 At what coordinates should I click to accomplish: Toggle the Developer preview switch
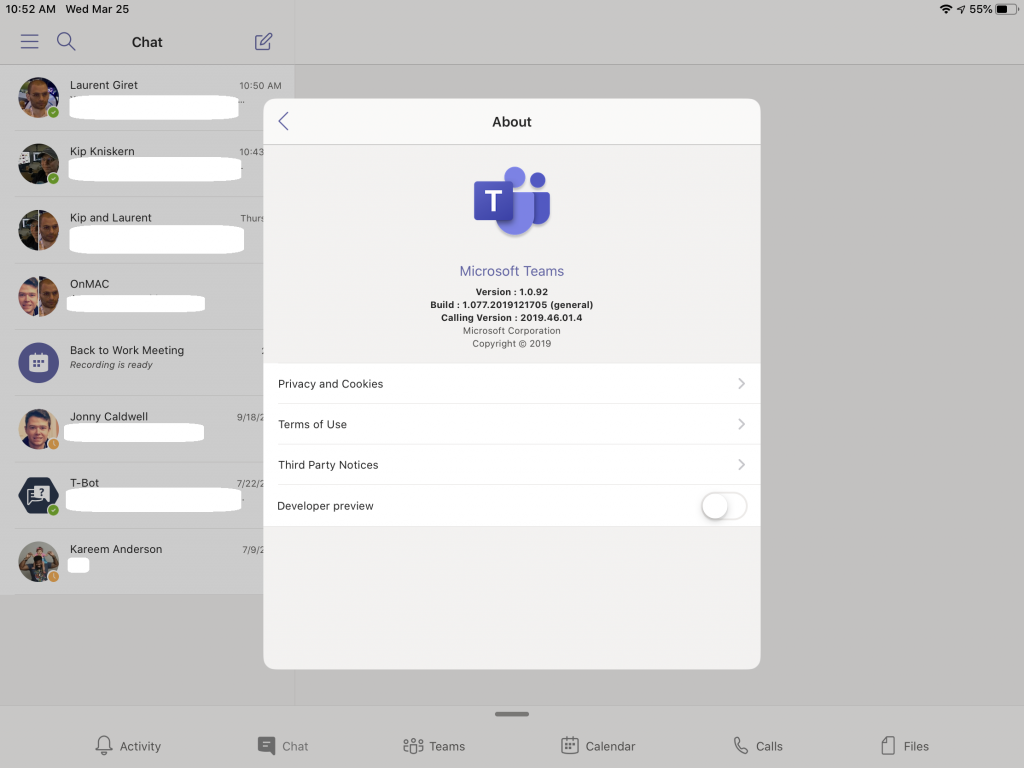[724, 506]
